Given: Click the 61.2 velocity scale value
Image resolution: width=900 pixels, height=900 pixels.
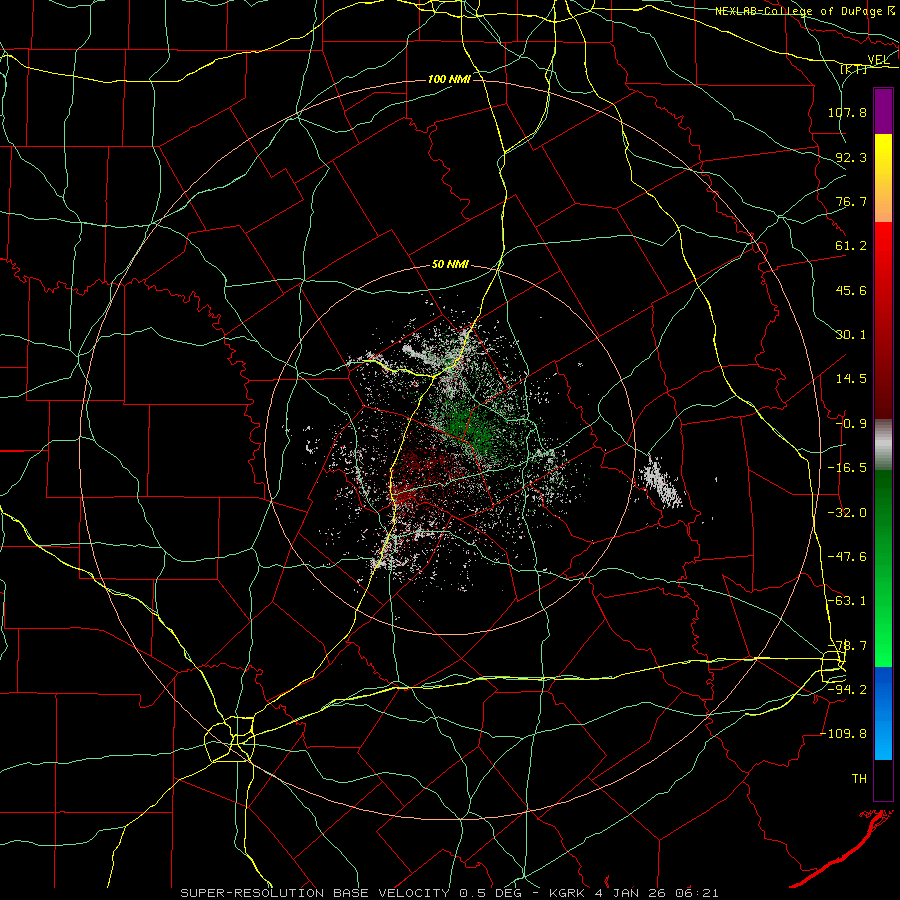Looking at the screenshot, I should point(851,246).
